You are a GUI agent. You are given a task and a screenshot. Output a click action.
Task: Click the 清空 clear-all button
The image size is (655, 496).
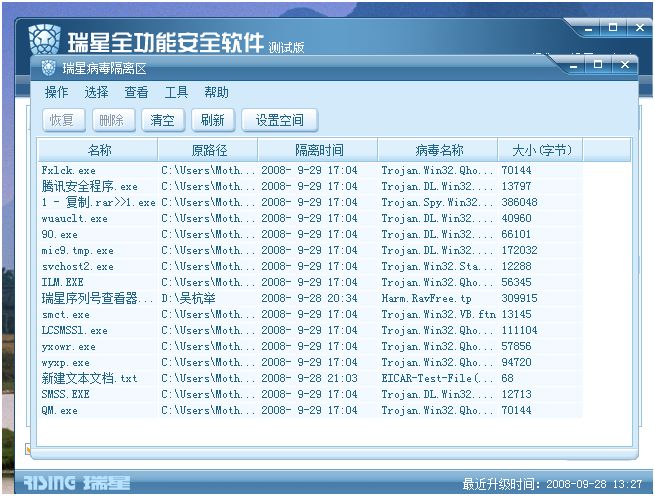[x=163, y=120]
